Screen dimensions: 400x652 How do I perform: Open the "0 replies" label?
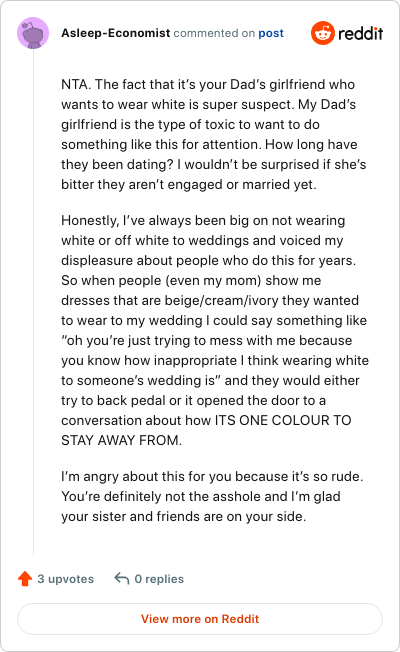click(159, 579)
